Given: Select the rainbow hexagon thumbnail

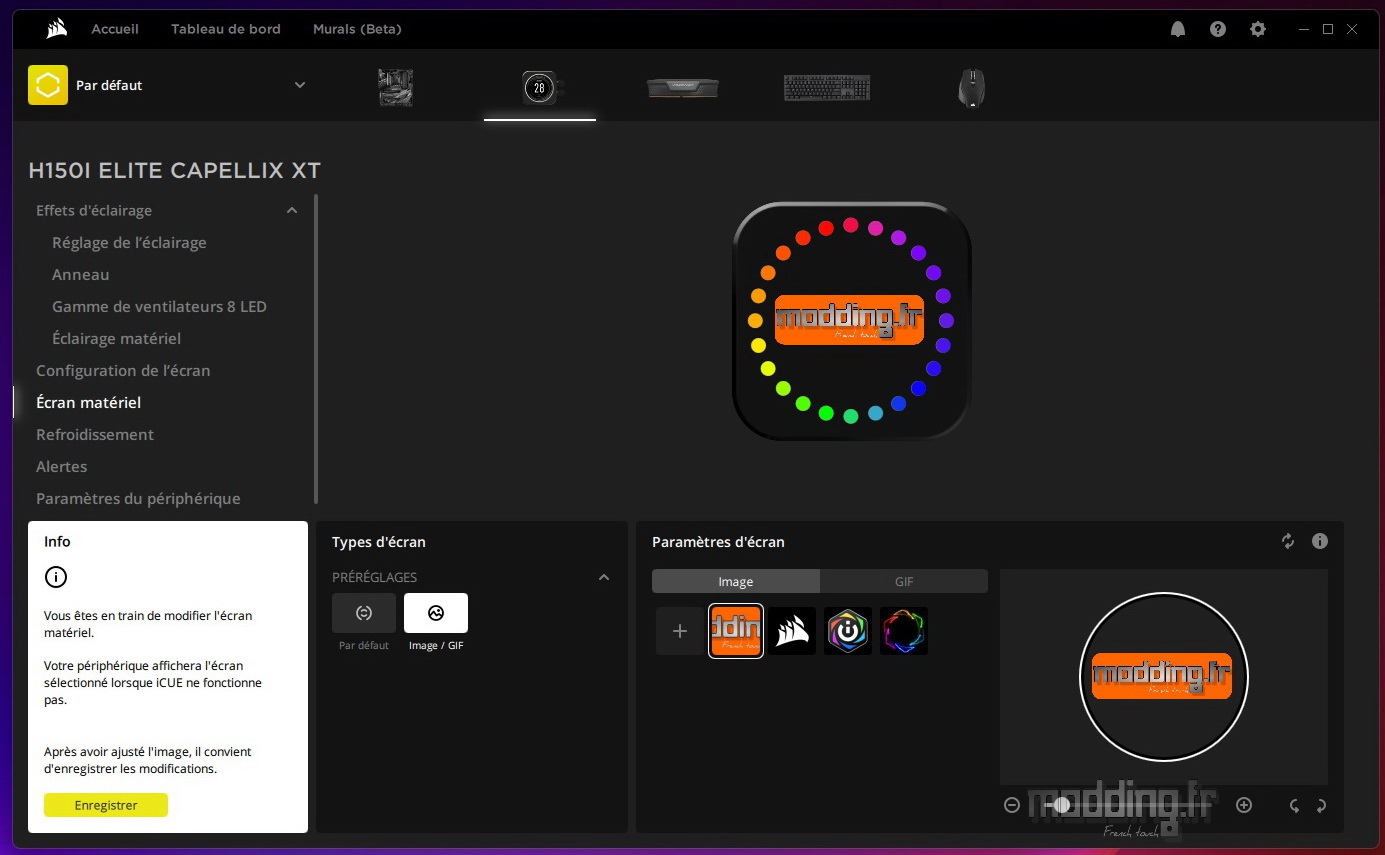Looking at the screenshot, I should (x=904, y=631).
